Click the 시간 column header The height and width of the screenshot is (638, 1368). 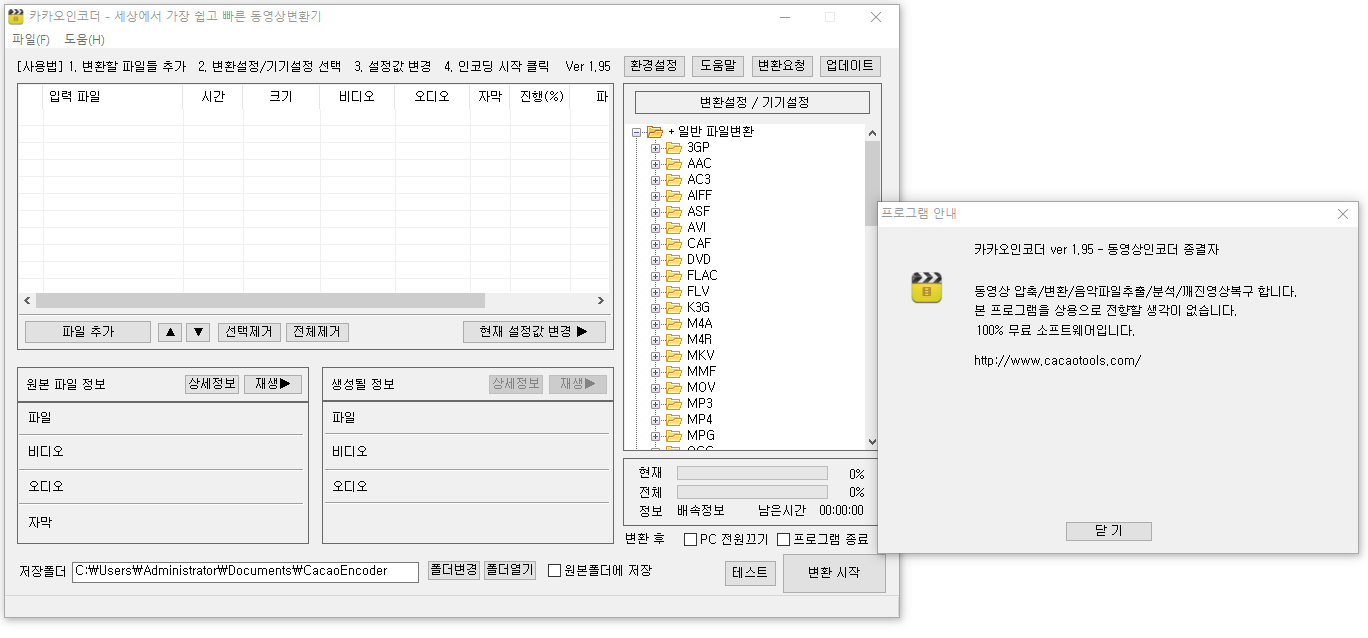pos(213,97)
